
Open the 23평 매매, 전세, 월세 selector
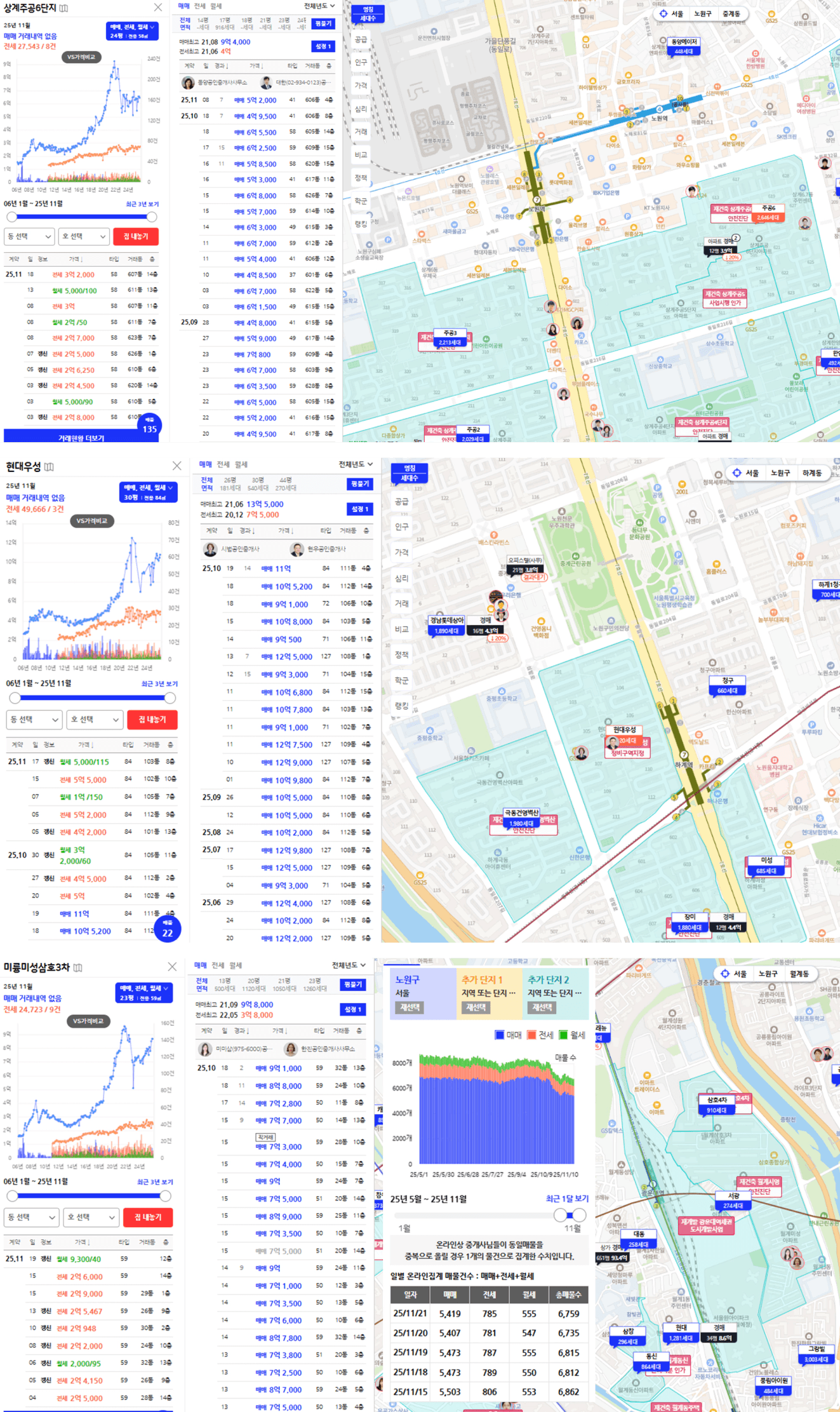click(143, 993)
